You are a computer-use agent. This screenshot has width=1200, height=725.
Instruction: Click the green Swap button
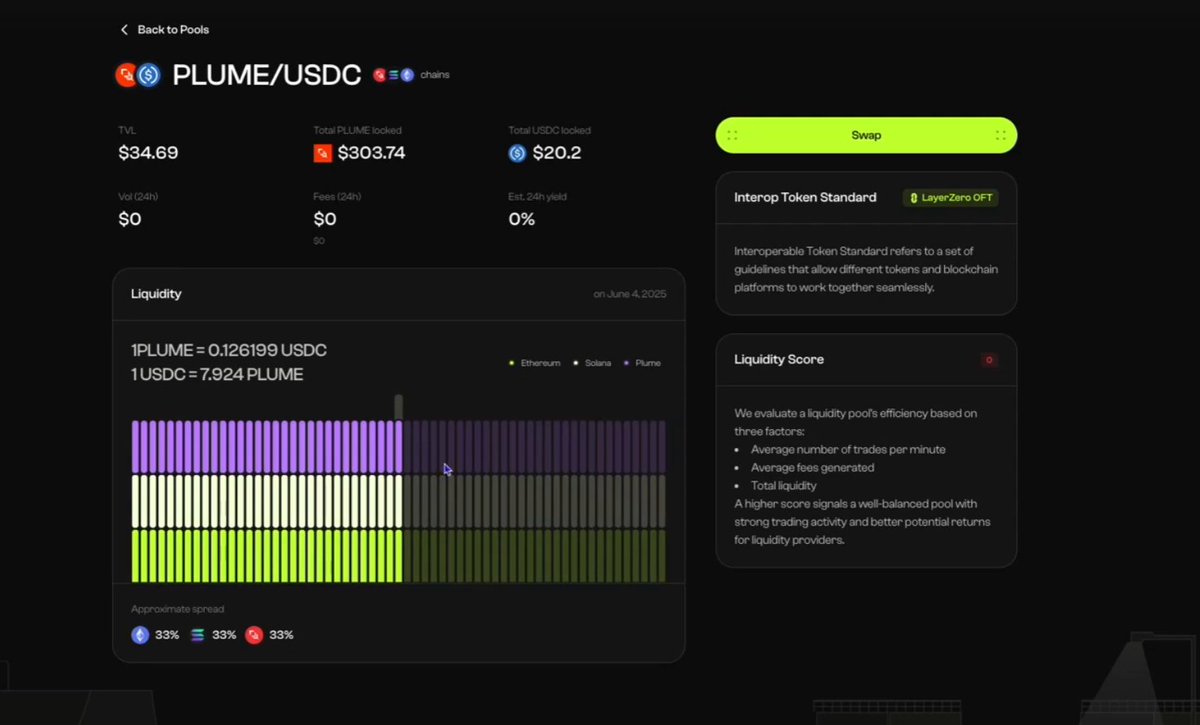point(866,135)
